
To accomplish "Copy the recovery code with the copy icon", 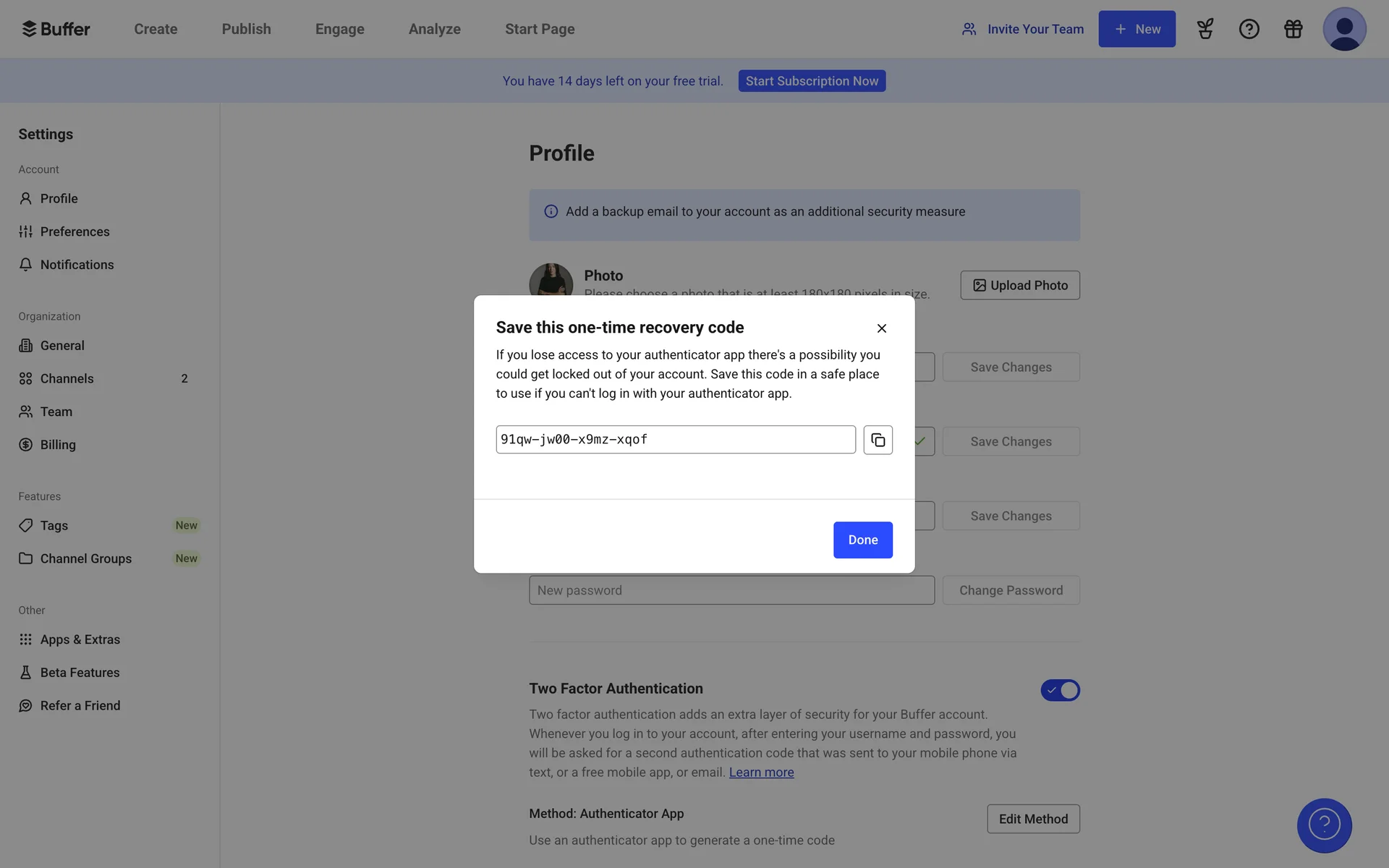I will (x=878, y=440).
